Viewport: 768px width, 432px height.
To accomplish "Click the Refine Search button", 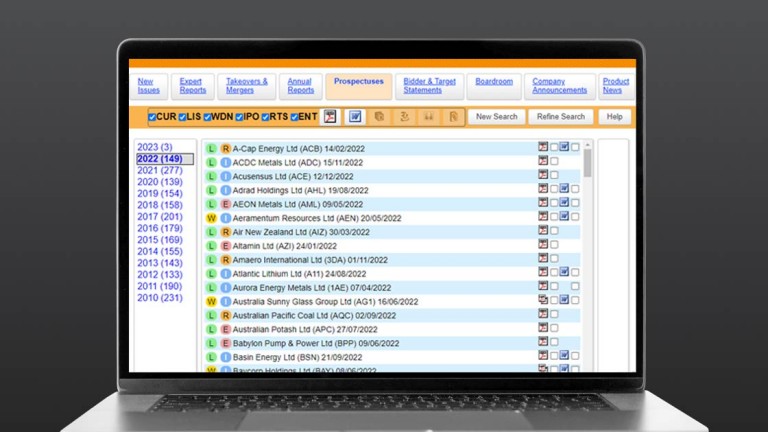I will click(561, 117).
